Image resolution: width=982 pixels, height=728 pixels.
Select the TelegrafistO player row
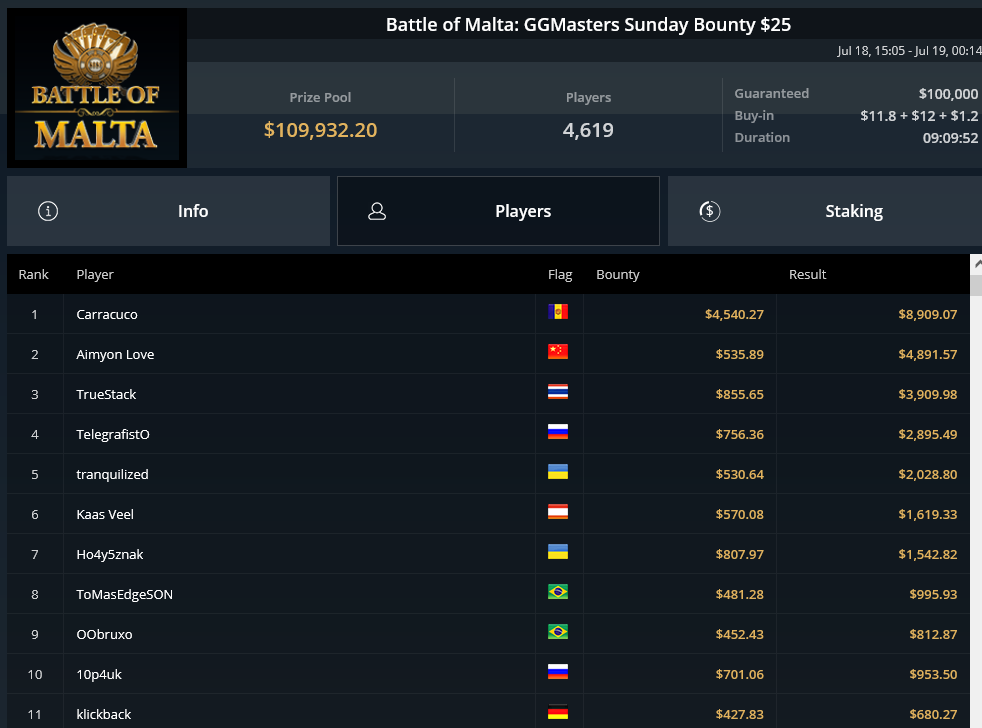pyautogui.click(x=488, y=434)
